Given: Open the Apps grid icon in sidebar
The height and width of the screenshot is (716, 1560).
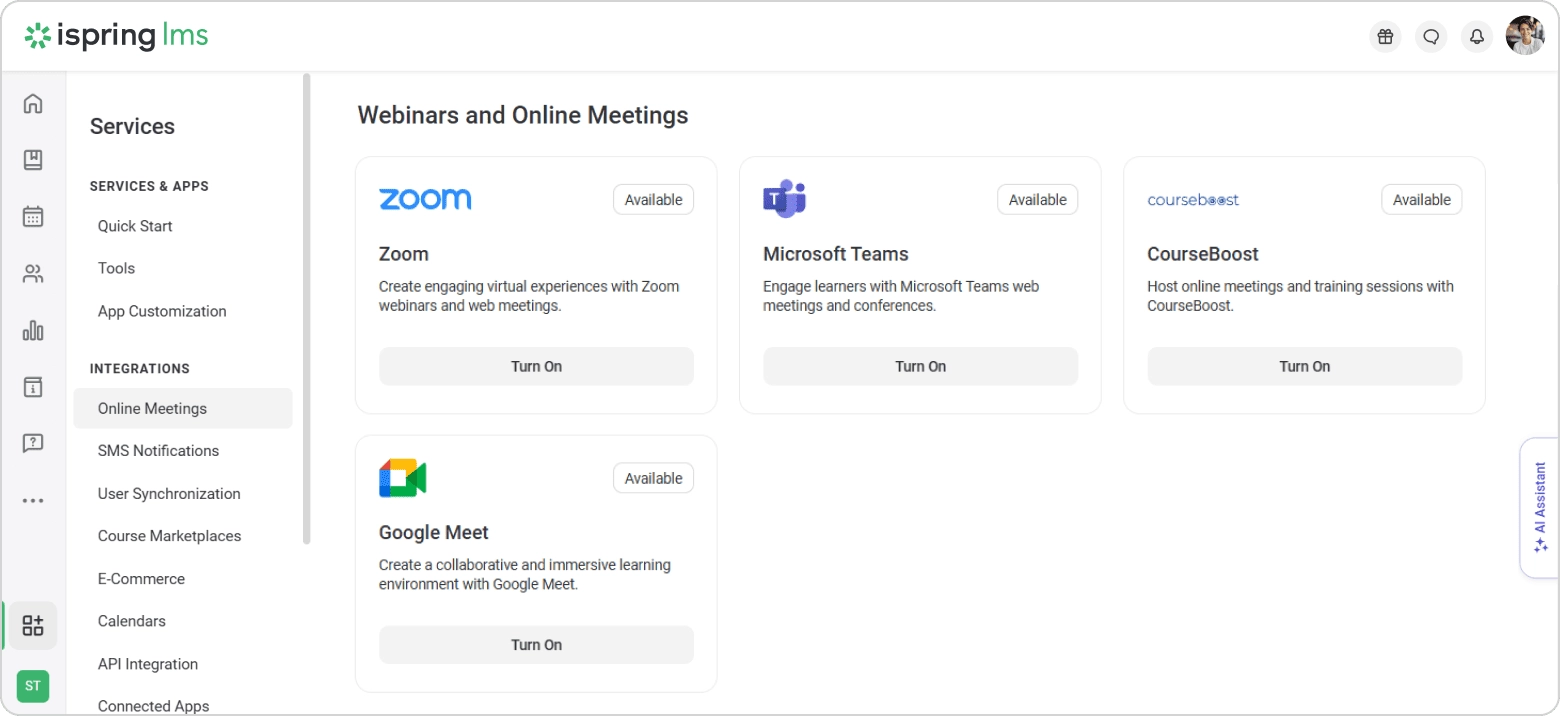Looking at the screenshot, I should pos(33,624).
